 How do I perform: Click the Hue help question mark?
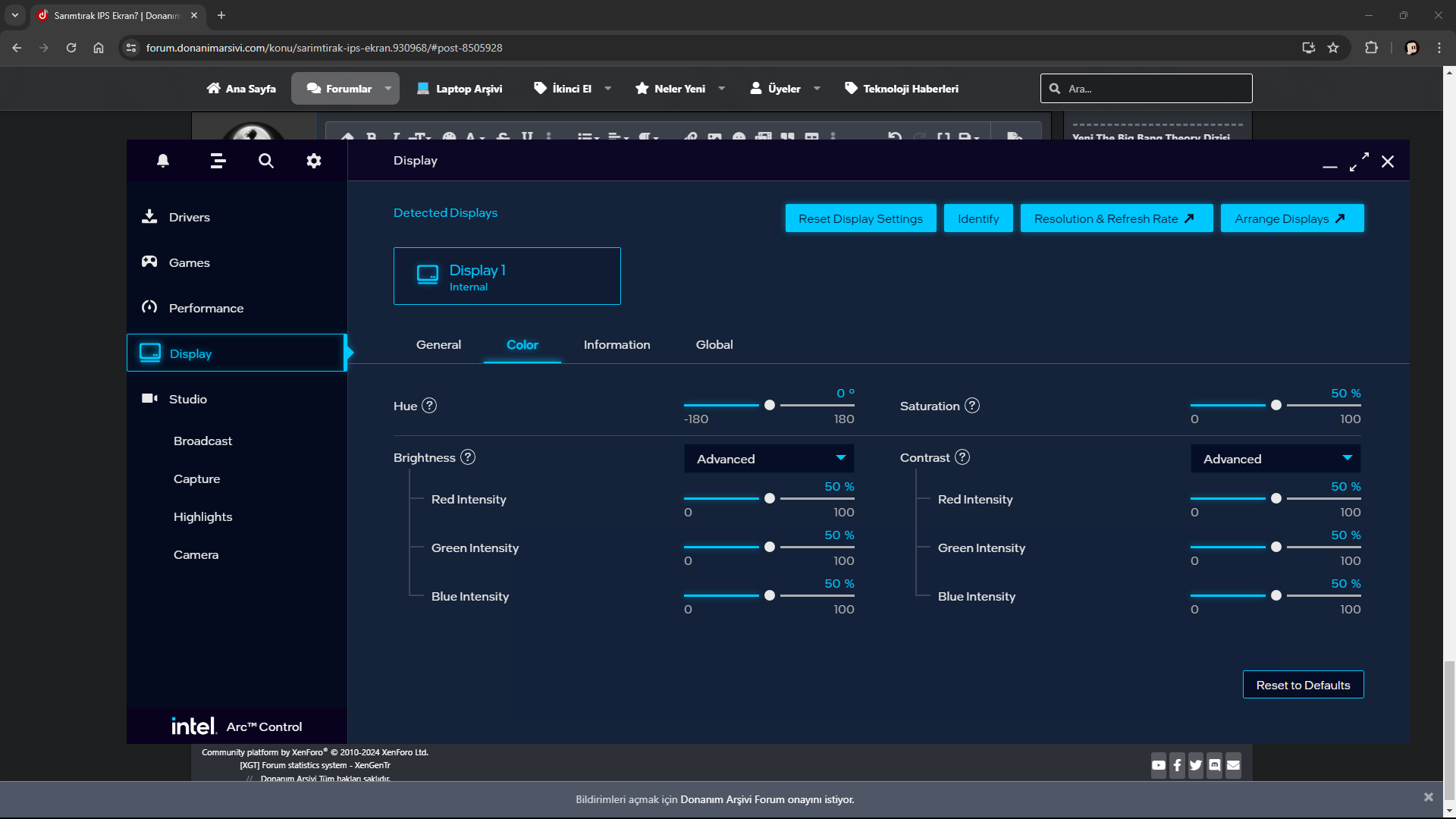(x=429, y=406)
